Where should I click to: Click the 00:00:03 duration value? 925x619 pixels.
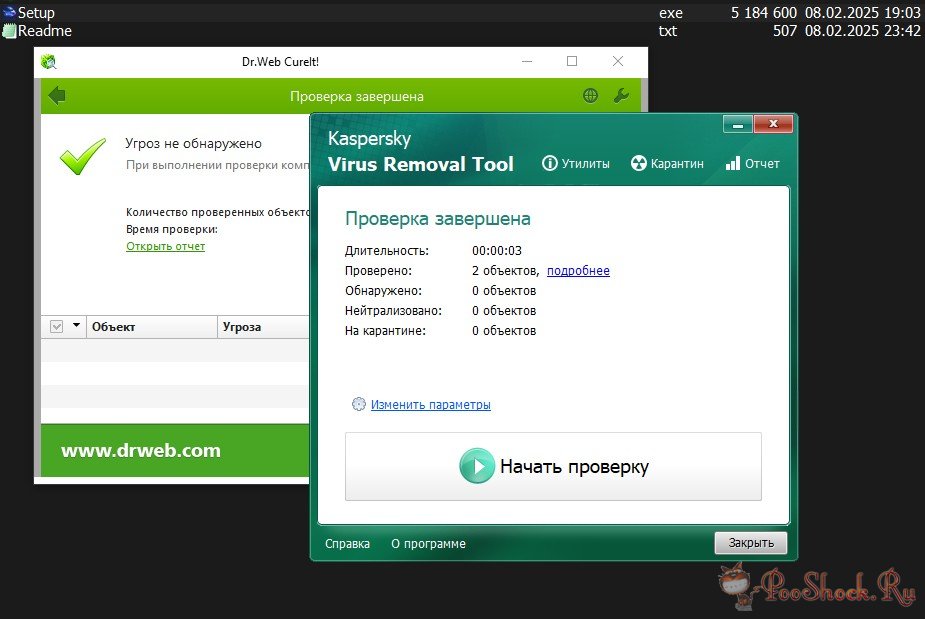coord(497,251)
